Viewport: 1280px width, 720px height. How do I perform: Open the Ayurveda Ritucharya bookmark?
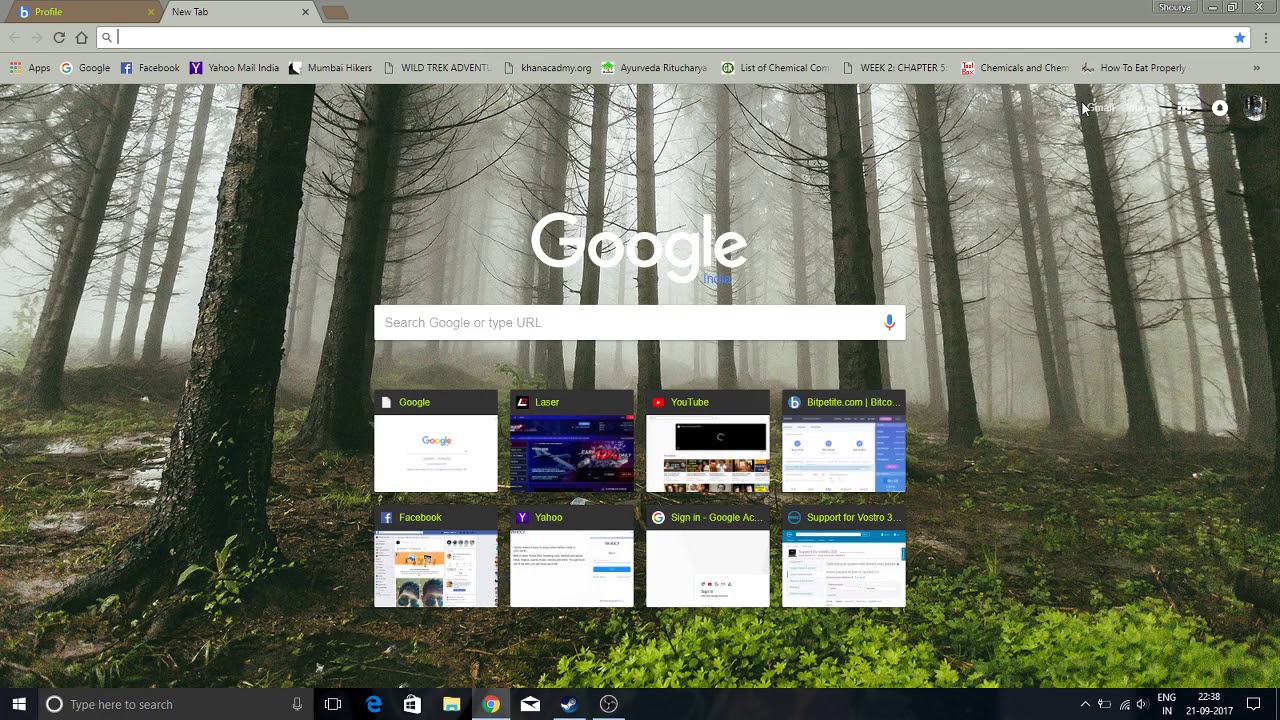pos(654,68)
